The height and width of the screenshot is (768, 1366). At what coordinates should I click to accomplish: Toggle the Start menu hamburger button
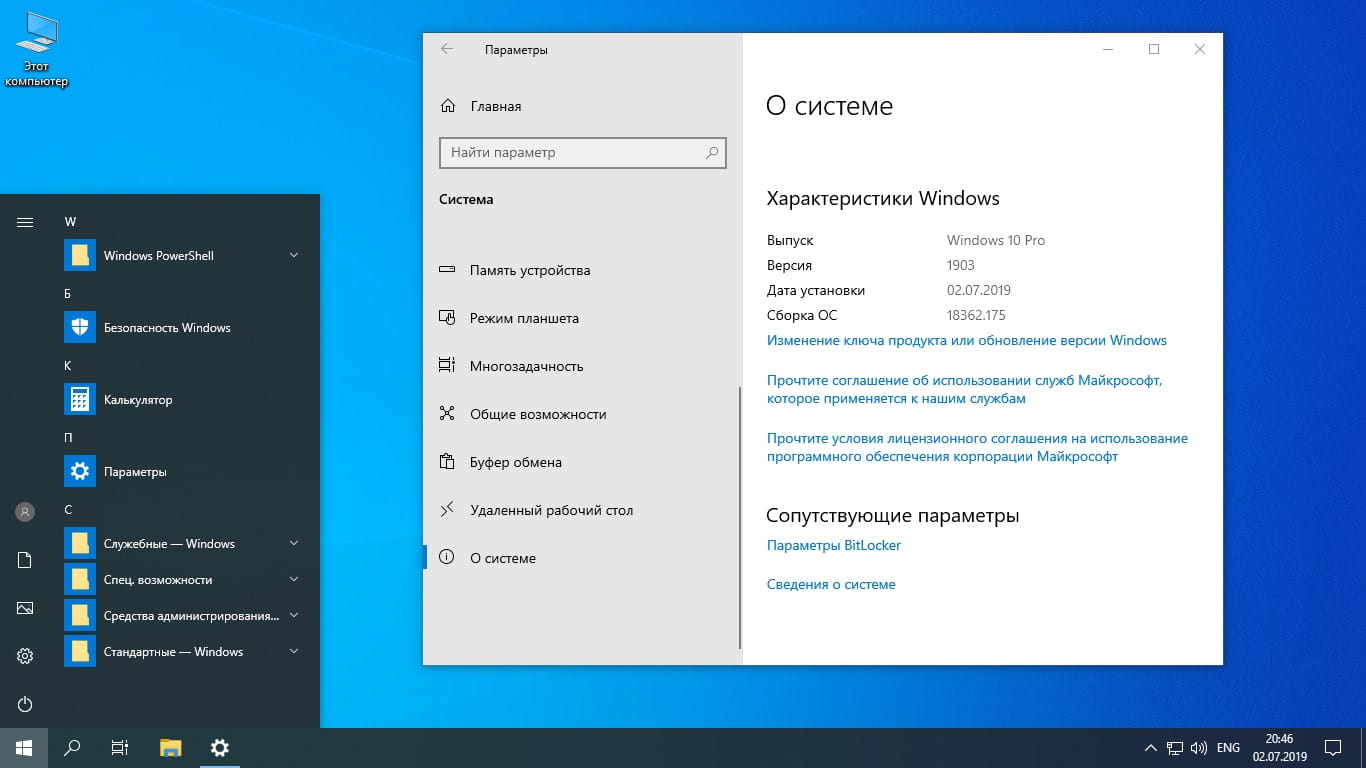click(25, 222)
